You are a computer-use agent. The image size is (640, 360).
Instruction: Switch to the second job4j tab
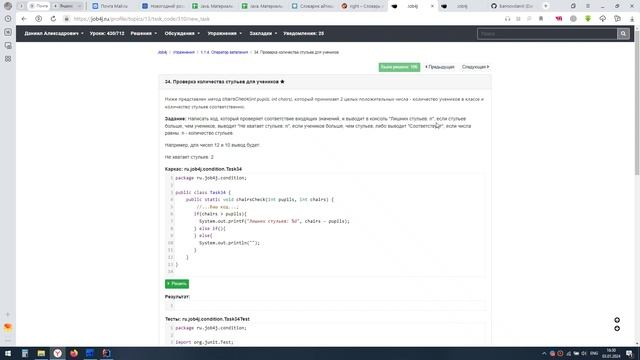461,6
